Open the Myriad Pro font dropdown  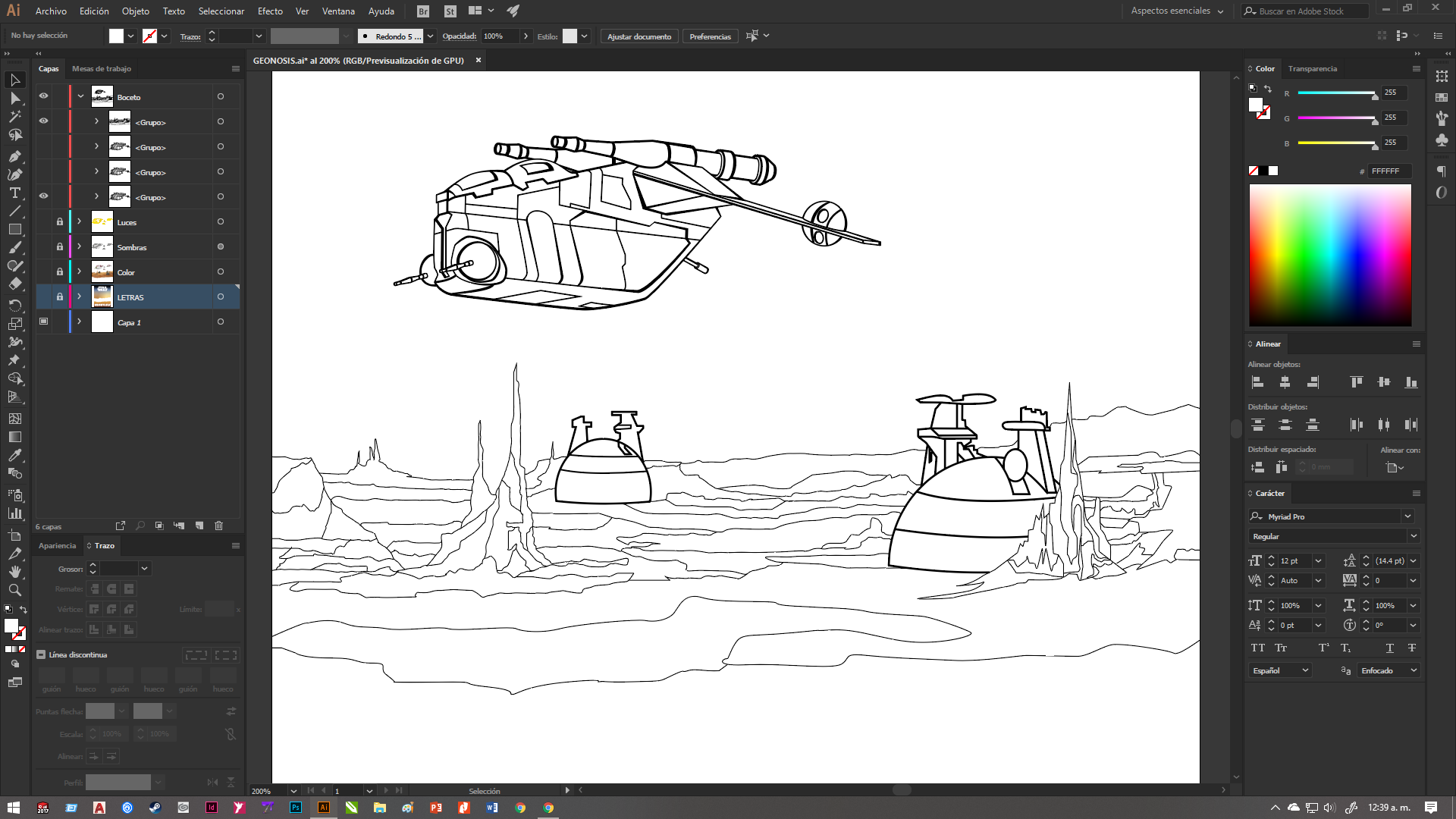pyautogui.click(x=1407, y=516)
